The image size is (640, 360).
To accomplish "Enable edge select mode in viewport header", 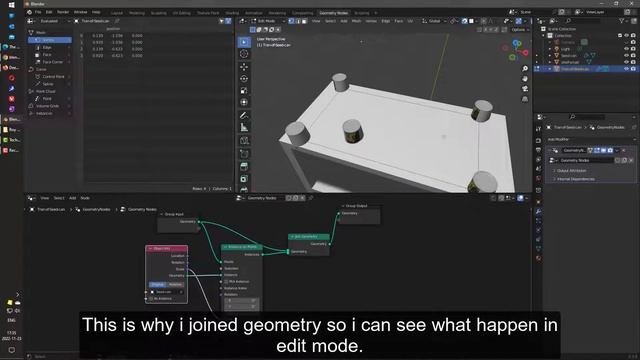I will point(298,21).
